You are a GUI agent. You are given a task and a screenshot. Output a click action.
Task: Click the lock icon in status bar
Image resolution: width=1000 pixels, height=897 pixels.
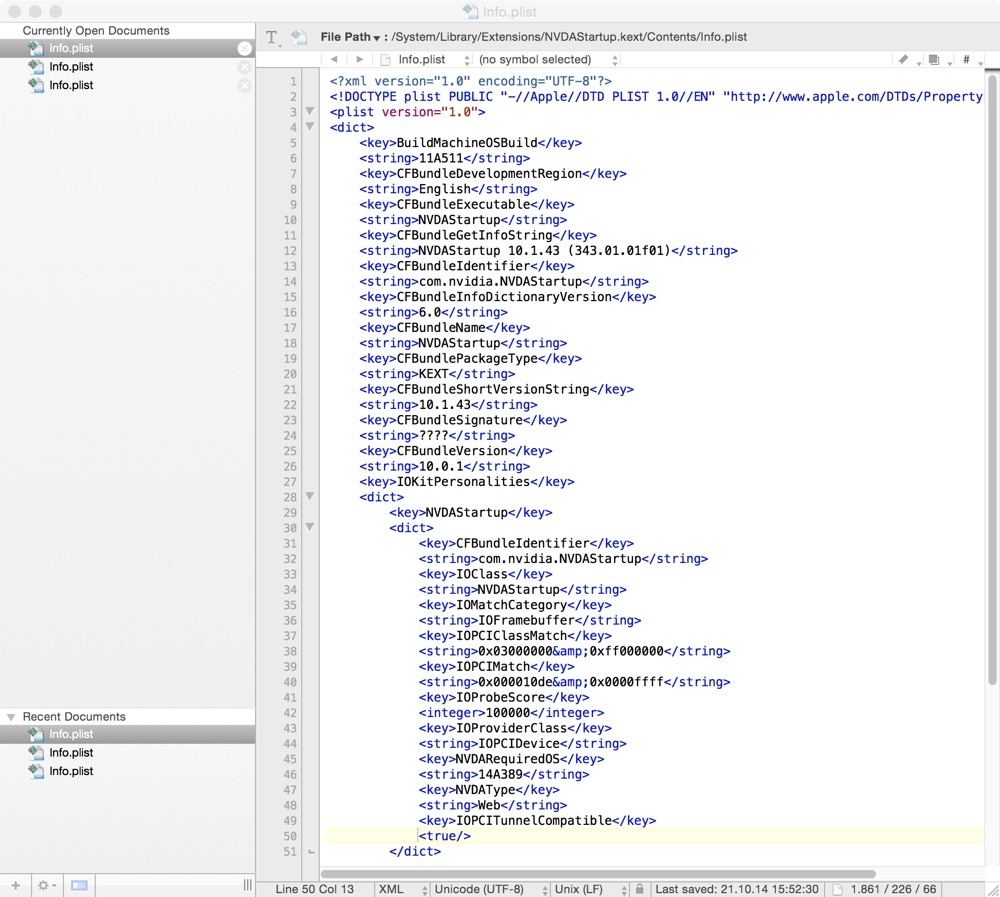tap(640, 889)
